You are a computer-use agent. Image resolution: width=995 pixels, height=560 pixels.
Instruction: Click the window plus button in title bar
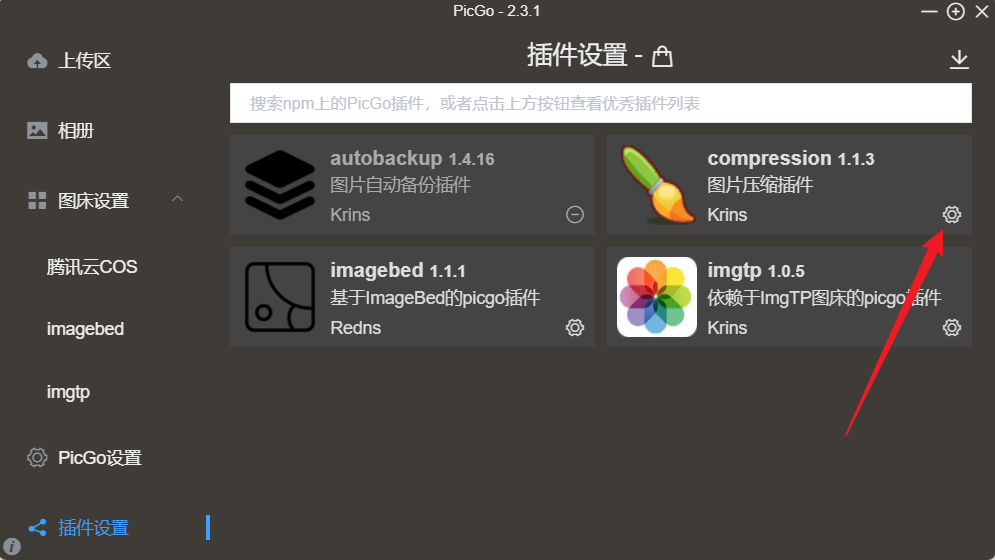955,11
